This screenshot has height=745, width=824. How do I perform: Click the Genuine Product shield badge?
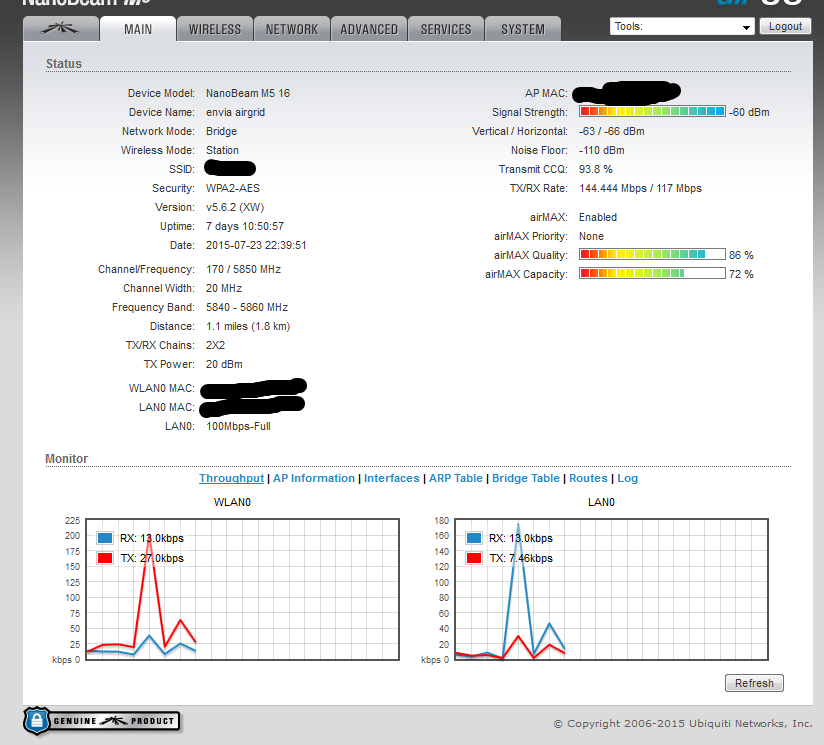(x=101, y=721)
